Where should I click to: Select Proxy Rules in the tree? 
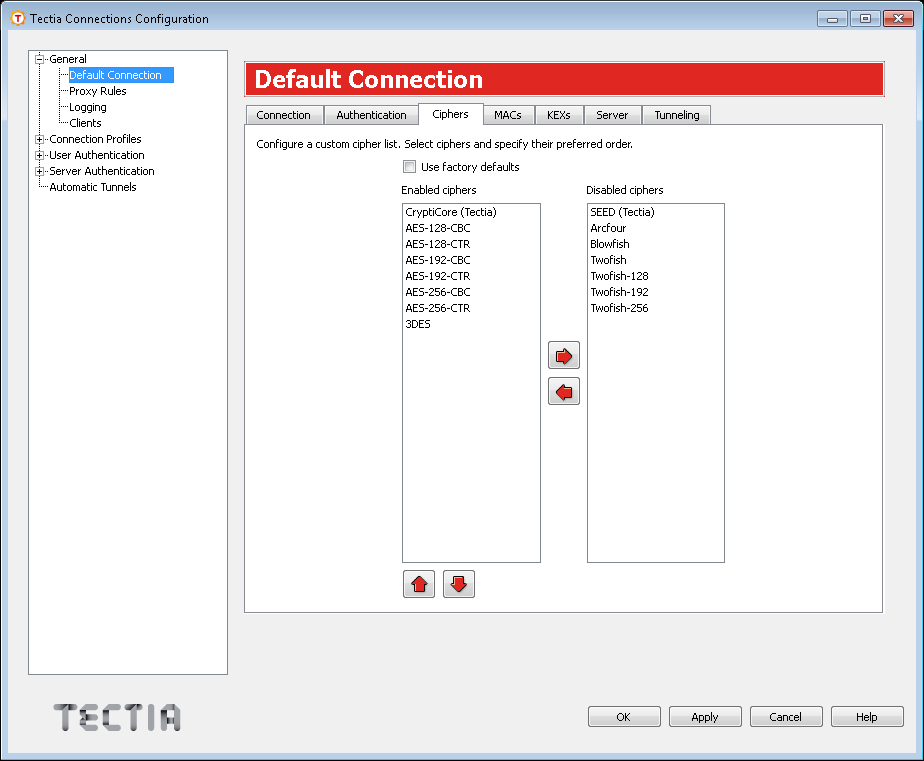97,91
